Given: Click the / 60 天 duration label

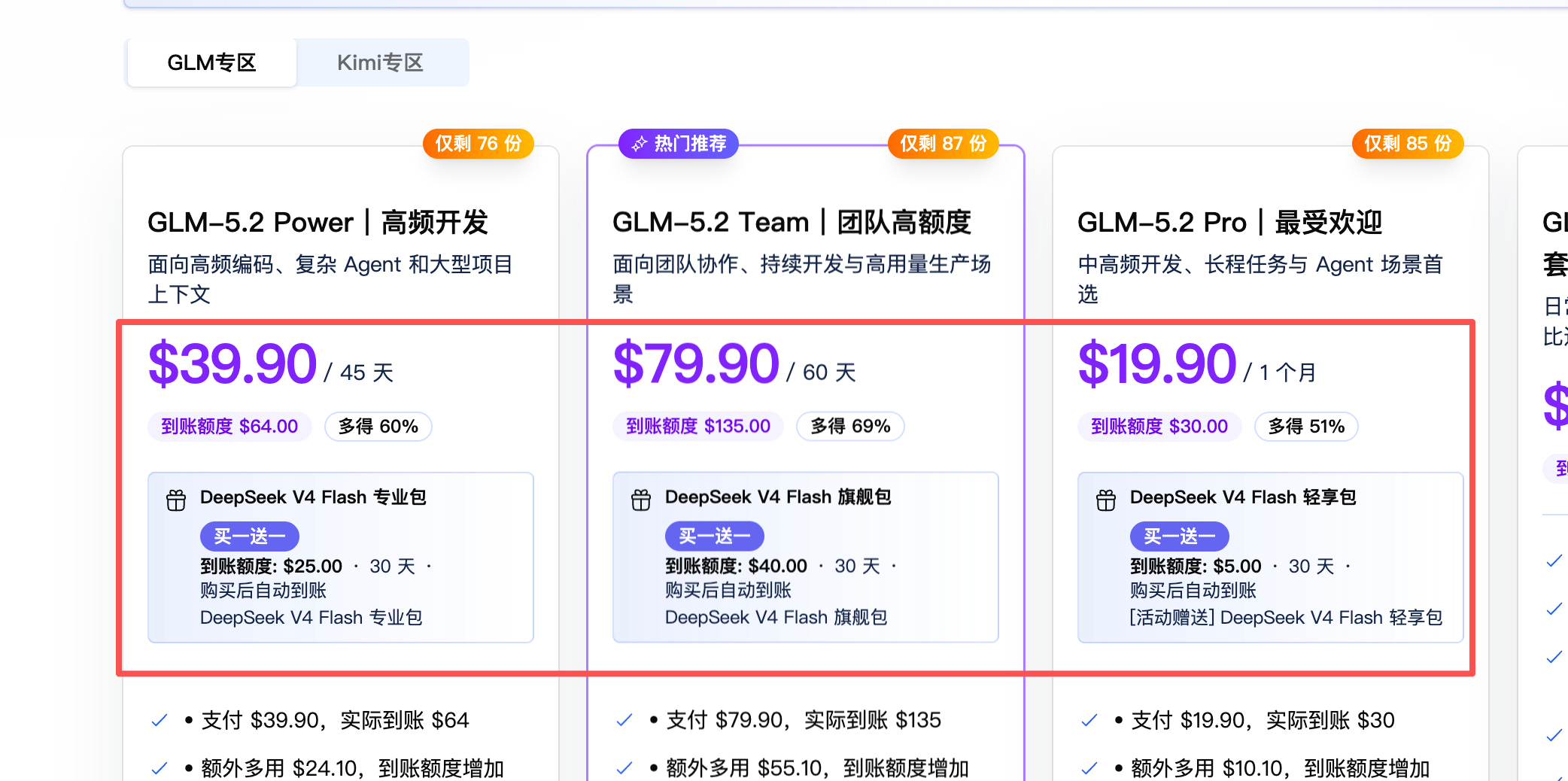Looking at the screenshot, I should [822, 372].
